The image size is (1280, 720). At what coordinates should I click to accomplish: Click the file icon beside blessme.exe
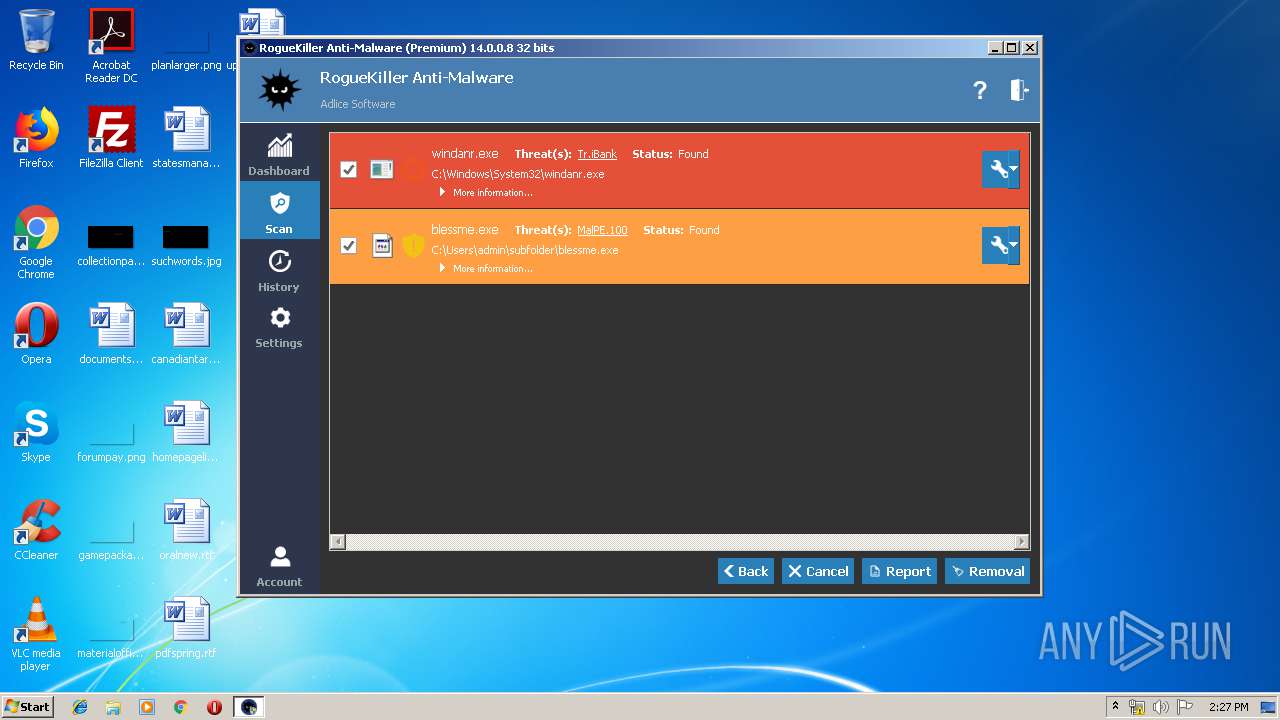[382, 245]
